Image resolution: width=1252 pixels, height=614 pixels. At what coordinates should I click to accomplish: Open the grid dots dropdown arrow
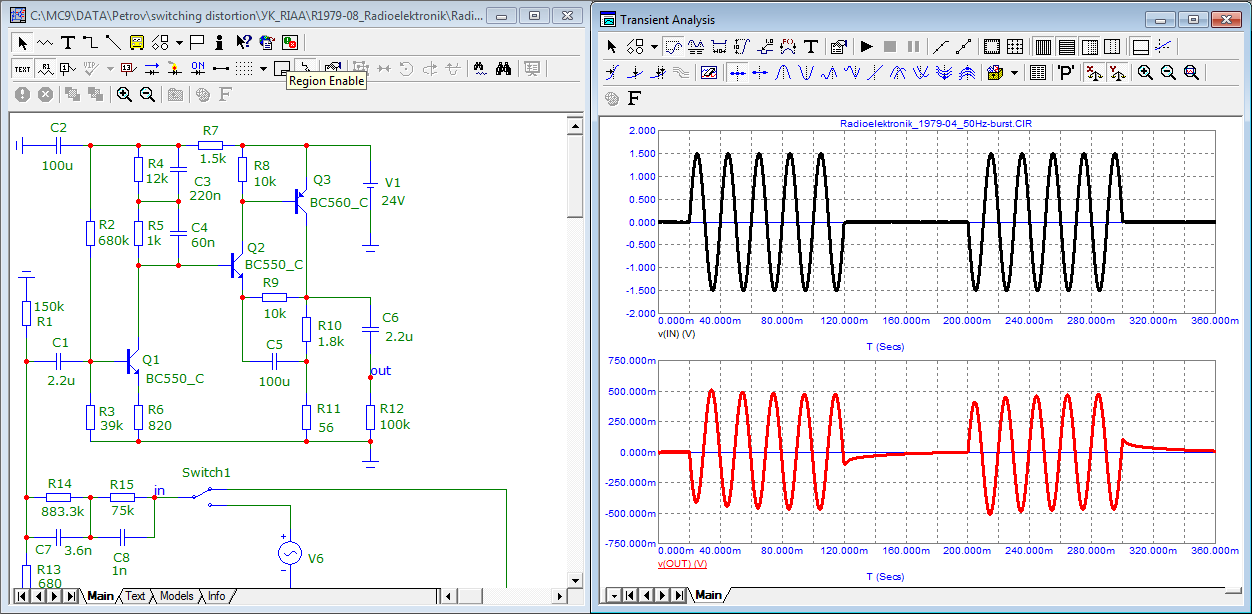(263, 69)
